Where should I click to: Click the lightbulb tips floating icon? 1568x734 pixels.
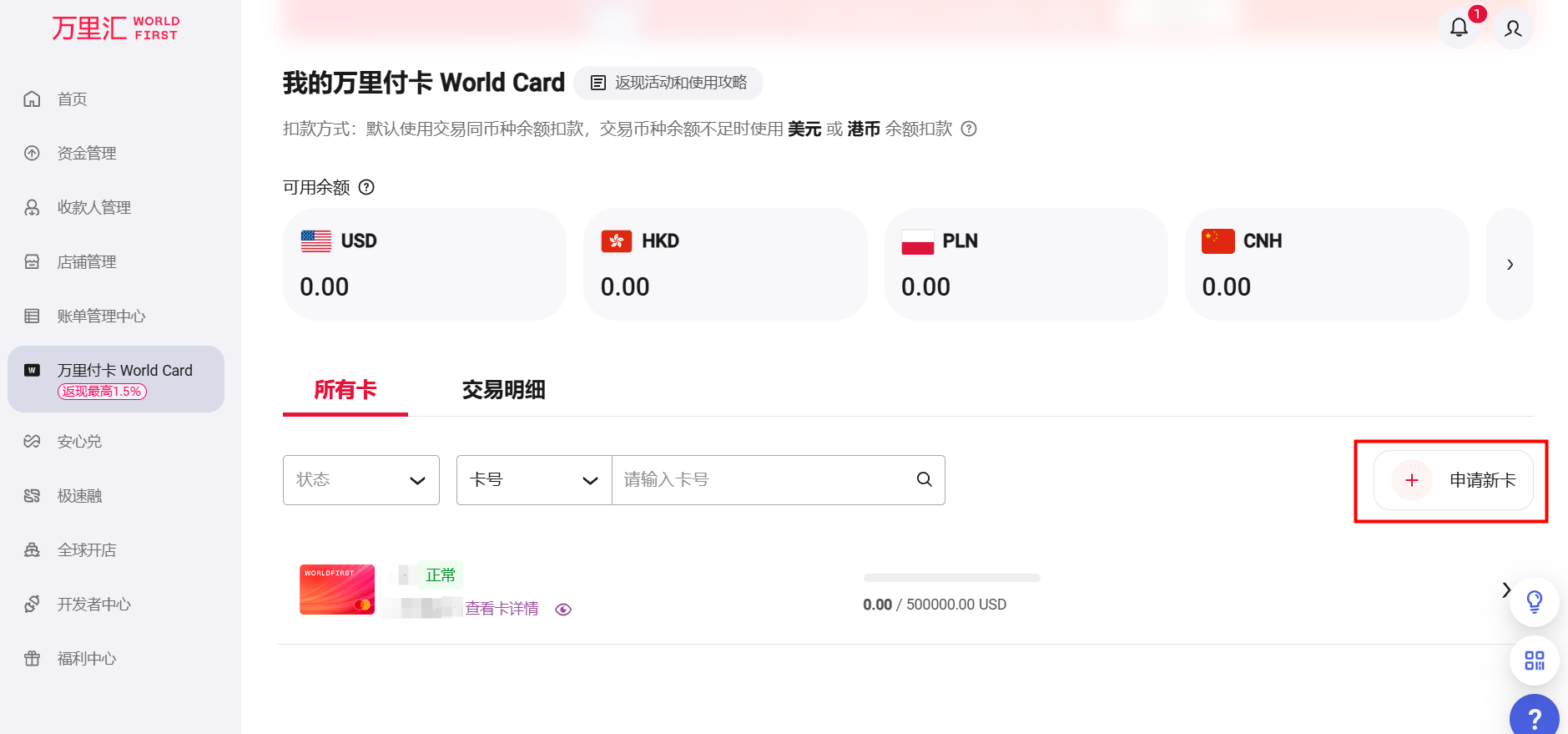[1534, 601]
